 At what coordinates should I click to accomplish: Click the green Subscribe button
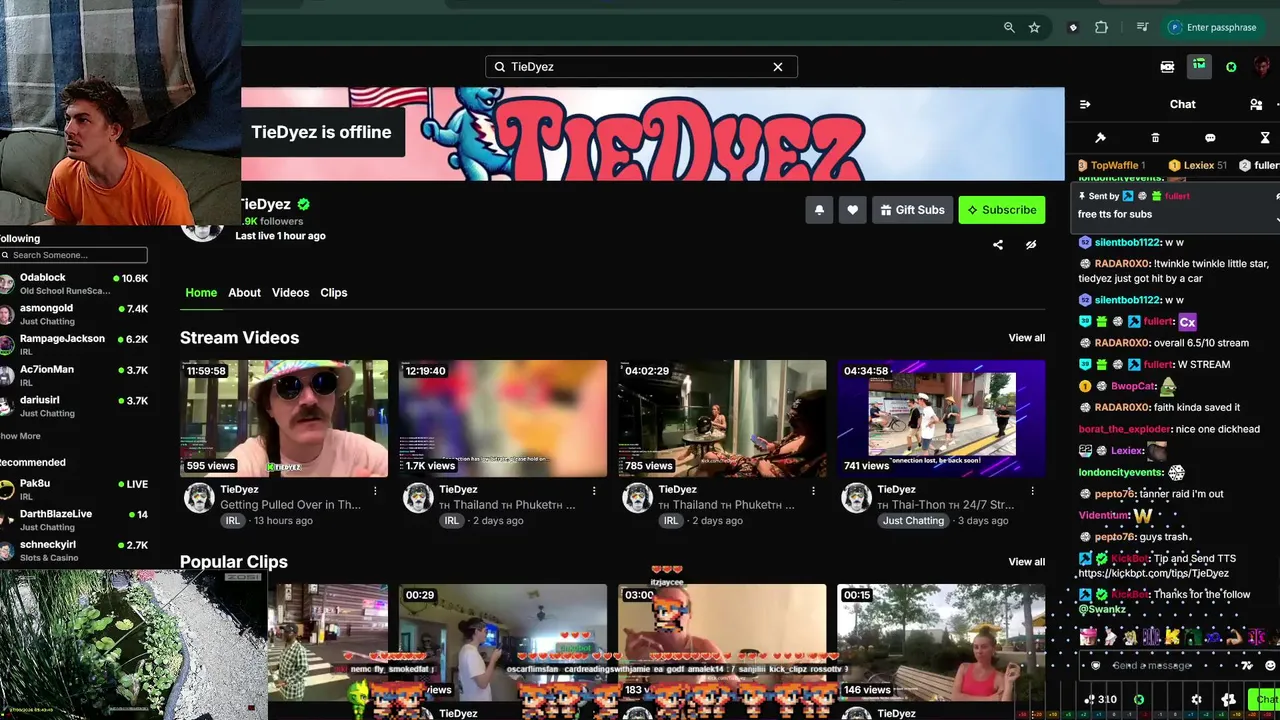1001,210
